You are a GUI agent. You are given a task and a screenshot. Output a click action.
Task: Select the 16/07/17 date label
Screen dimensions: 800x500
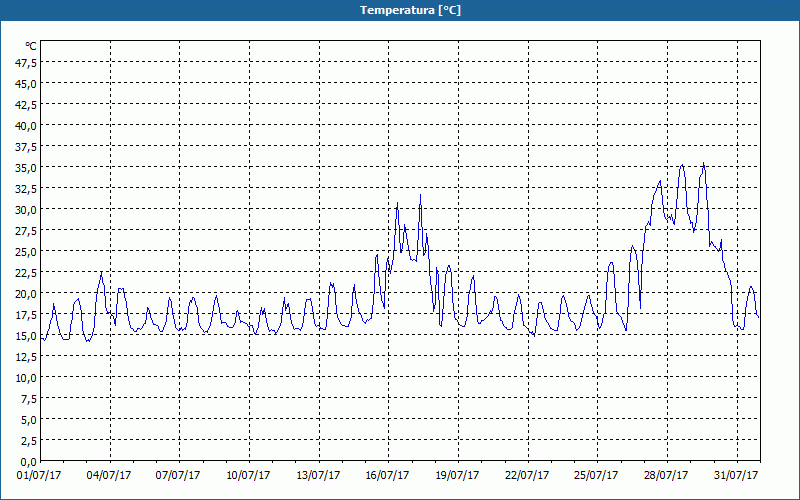pos(388,476)
